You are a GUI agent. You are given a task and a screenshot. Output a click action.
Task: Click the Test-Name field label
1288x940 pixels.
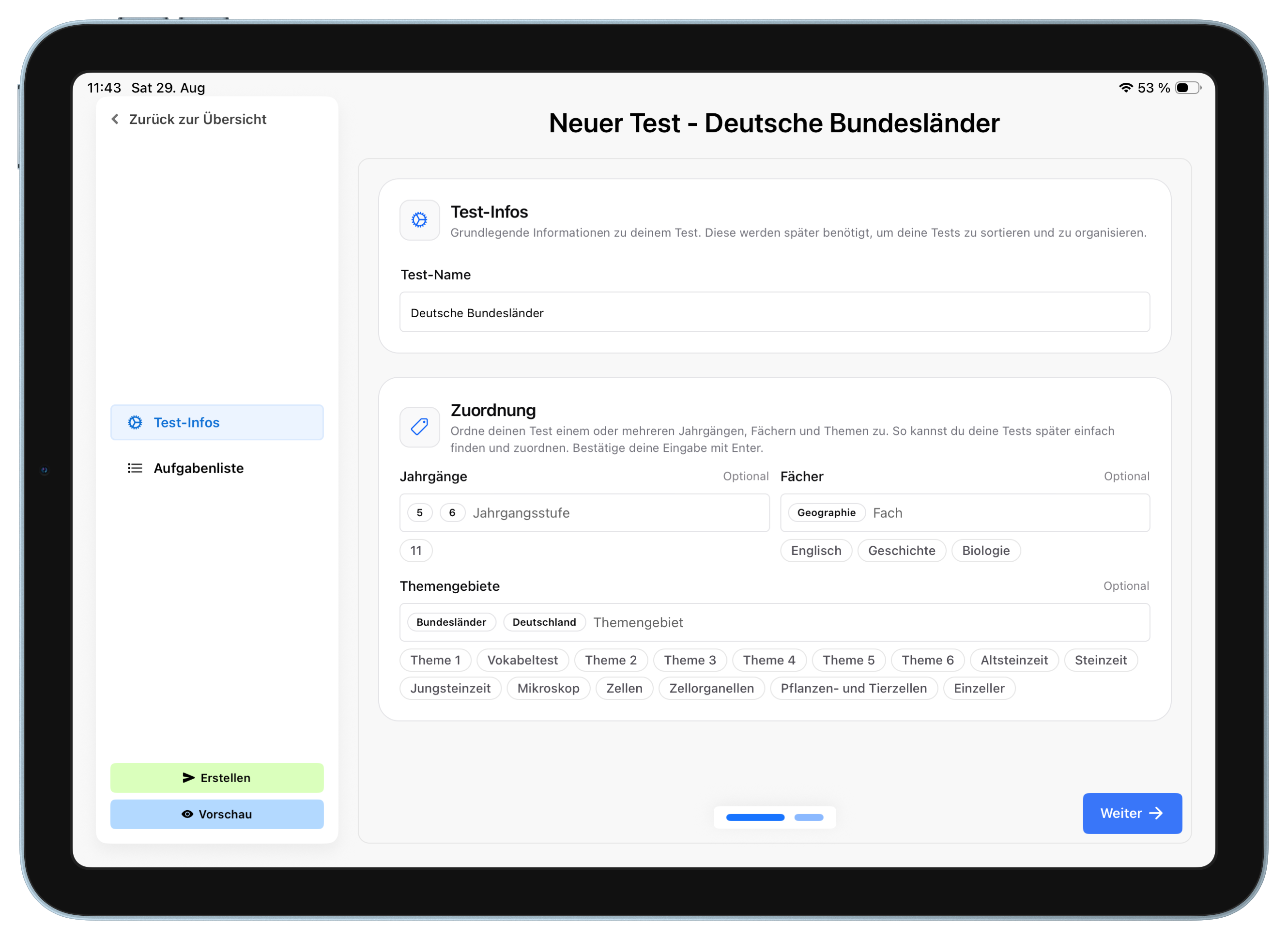point(435,275)
